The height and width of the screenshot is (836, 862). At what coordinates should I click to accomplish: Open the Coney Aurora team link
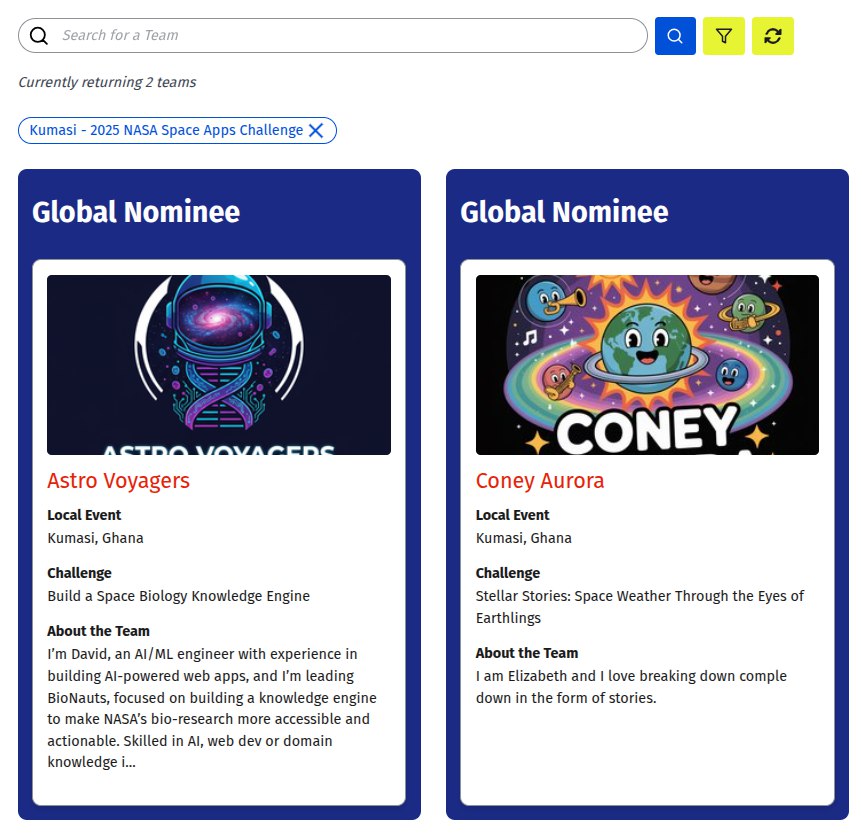(540, 480)
